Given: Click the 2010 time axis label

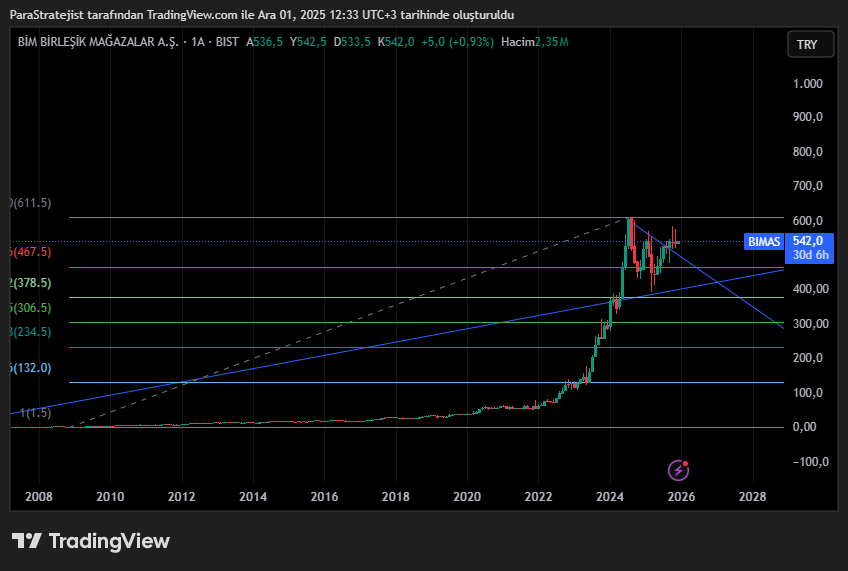Looking at the screenshot, I should [x=110, y=496].
